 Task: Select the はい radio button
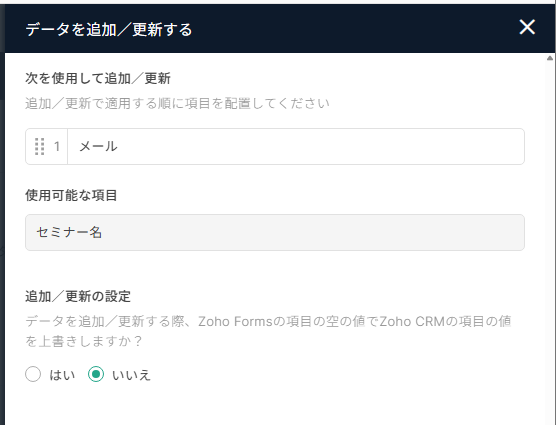tap(33, 374)
